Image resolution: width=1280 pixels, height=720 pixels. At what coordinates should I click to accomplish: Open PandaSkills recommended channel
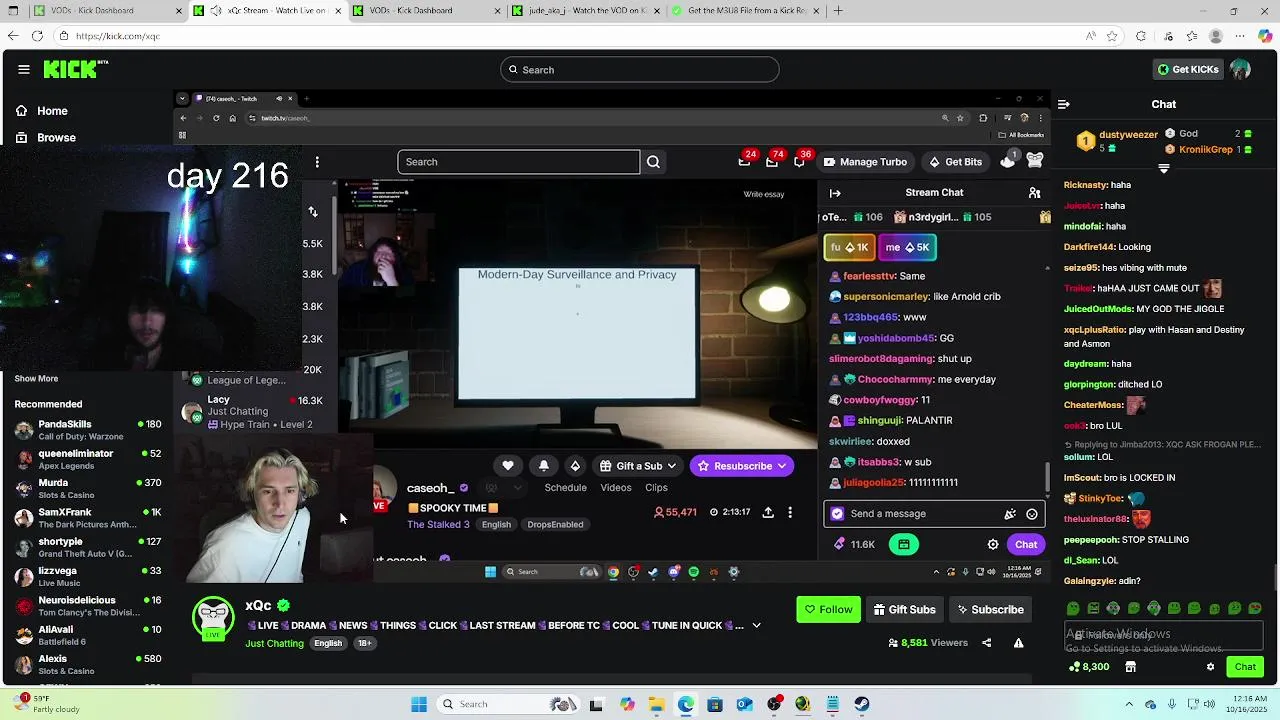pos(88,430)
